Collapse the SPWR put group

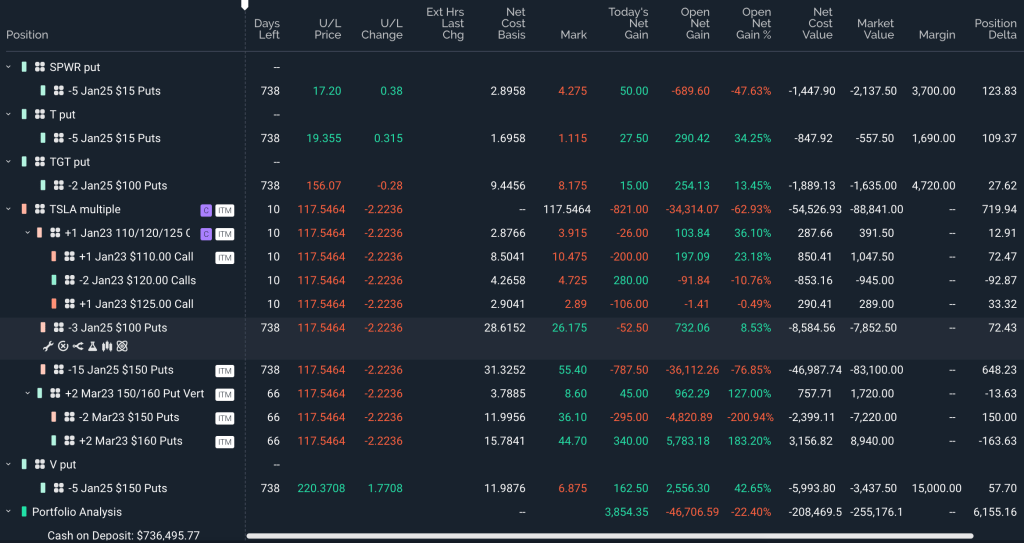(9, 67)
